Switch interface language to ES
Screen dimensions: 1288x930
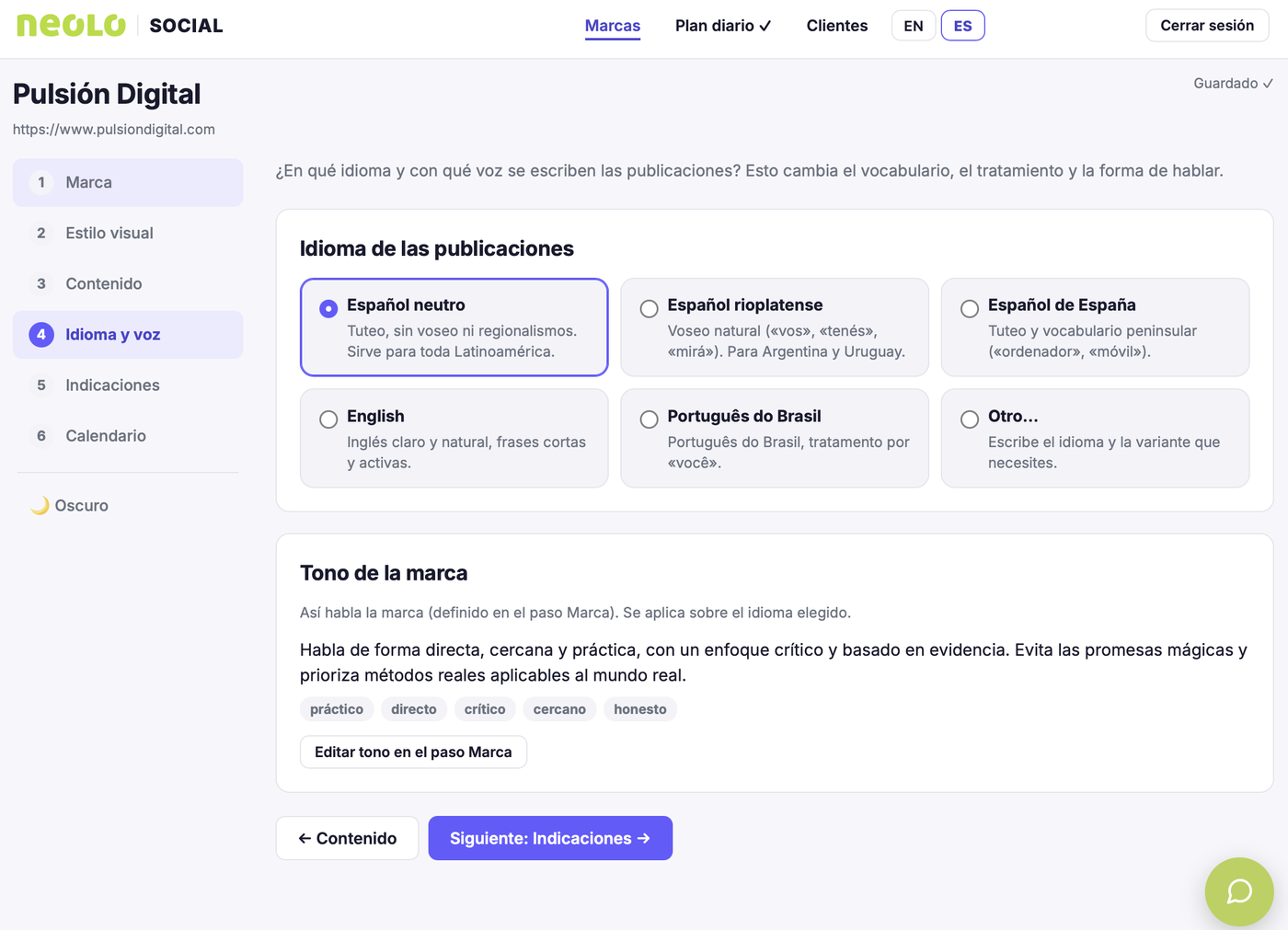pos(963,26)
